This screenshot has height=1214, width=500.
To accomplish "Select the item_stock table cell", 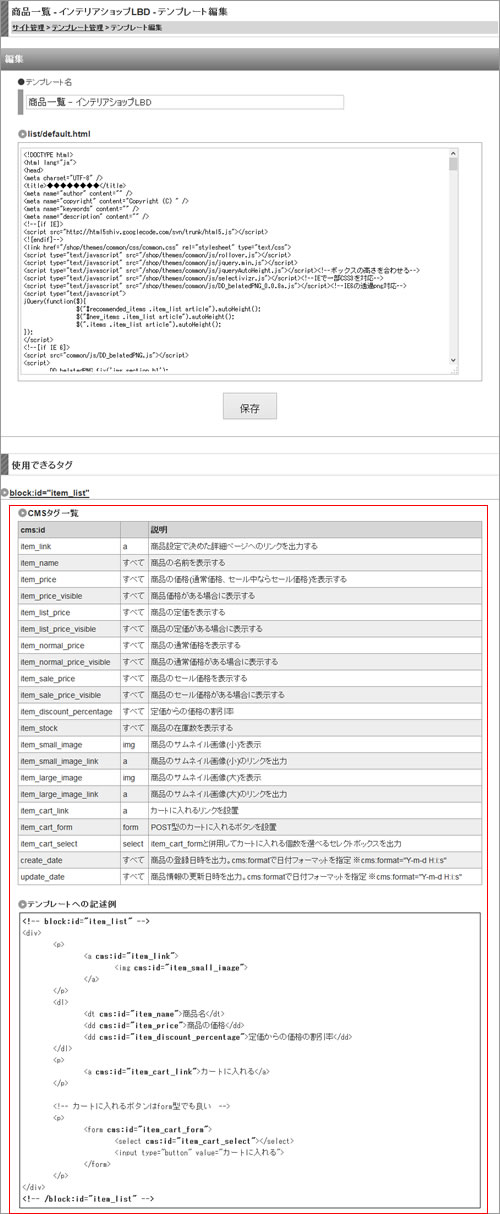I will point(69,727).
